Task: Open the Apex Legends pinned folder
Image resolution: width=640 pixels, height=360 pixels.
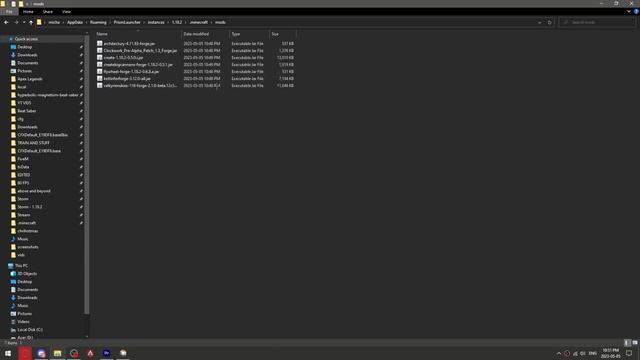Action: [x=30, y=79]
